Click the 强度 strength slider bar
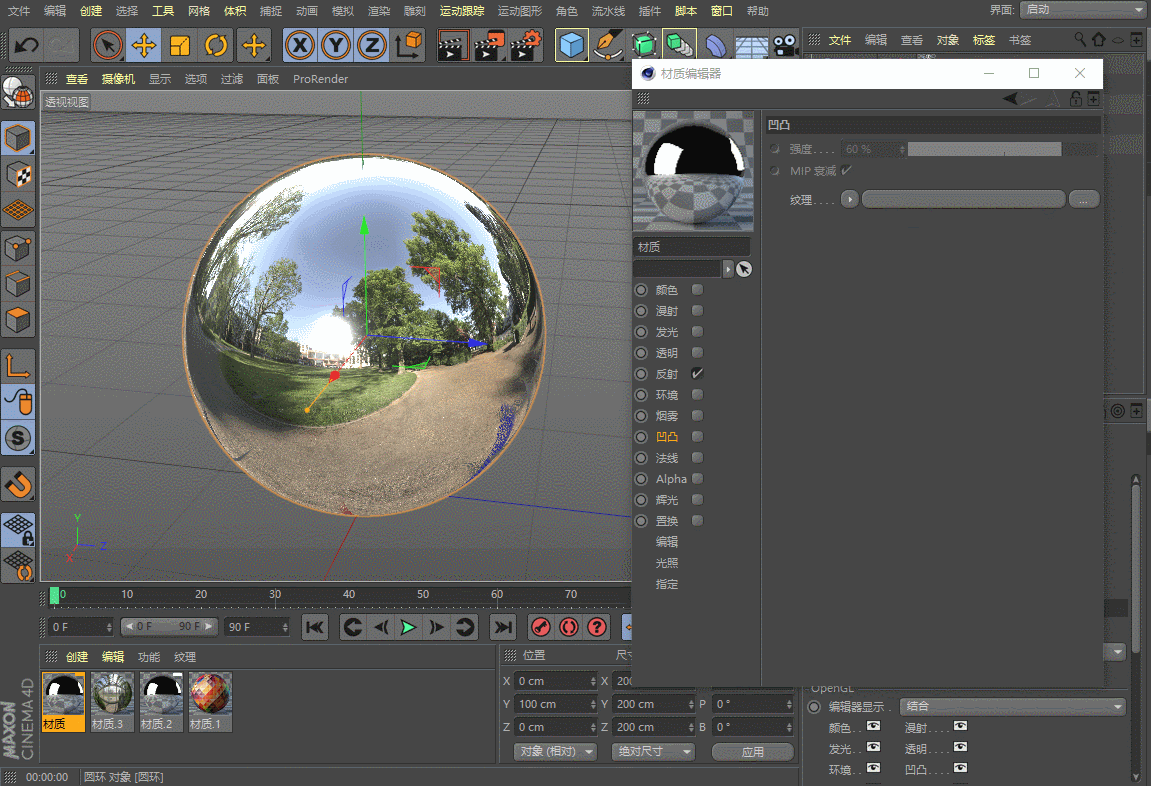Screen dimensions: 1151x786 point(984,149)
